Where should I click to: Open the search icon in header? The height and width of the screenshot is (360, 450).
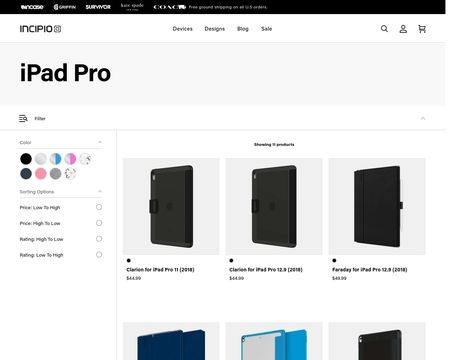(384, 29)
